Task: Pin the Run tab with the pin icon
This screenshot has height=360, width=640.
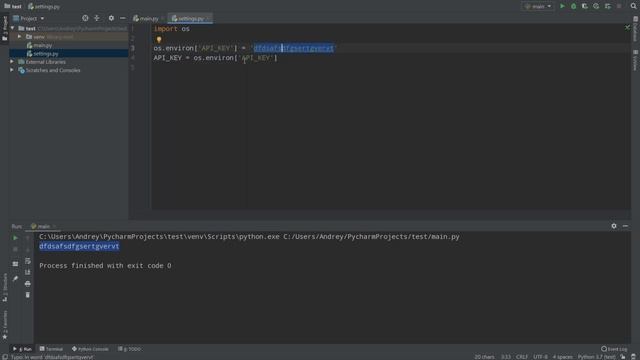Action: (x=15, y=279)
